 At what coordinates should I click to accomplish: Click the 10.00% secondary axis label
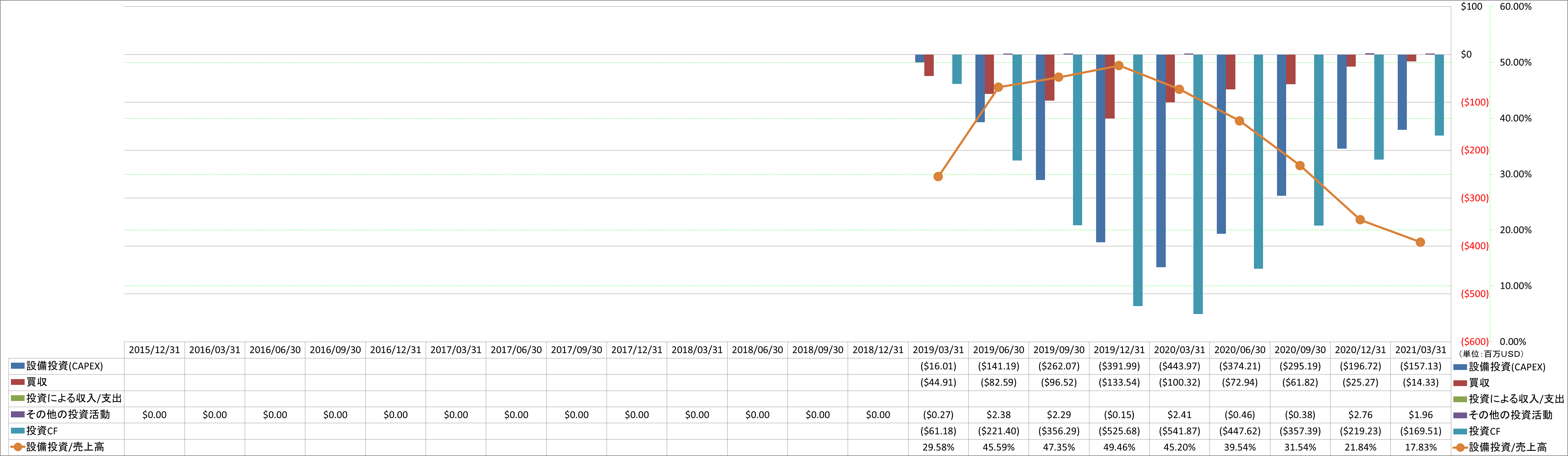[x=1516, y=286]
